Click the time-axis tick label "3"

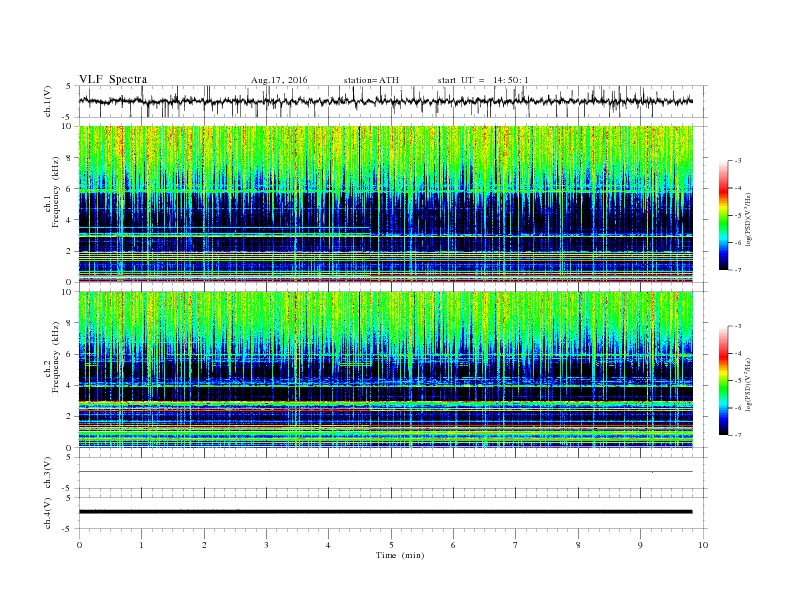pos(266,545)
